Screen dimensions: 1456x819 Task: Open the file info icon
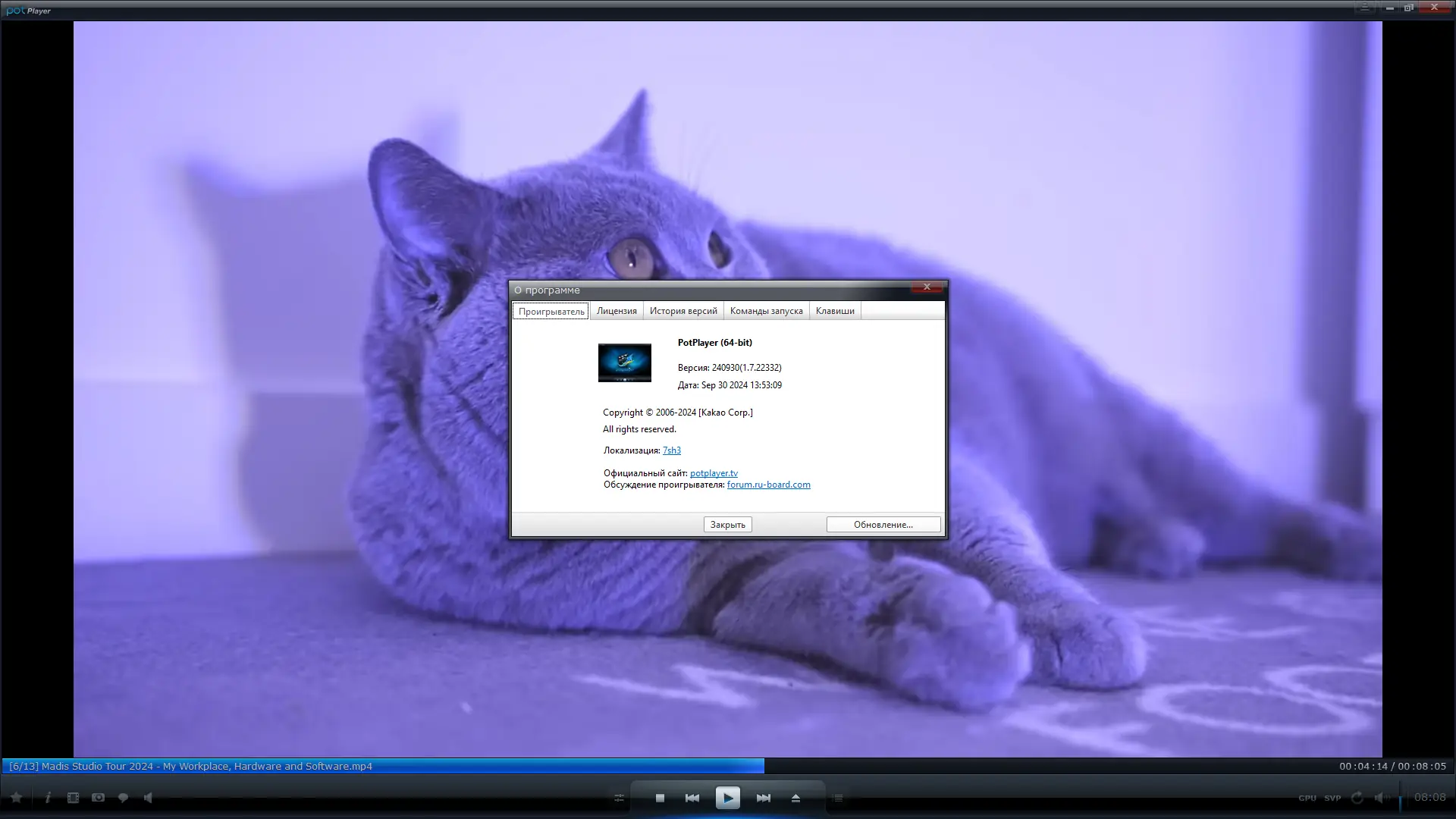click(48, 798)
